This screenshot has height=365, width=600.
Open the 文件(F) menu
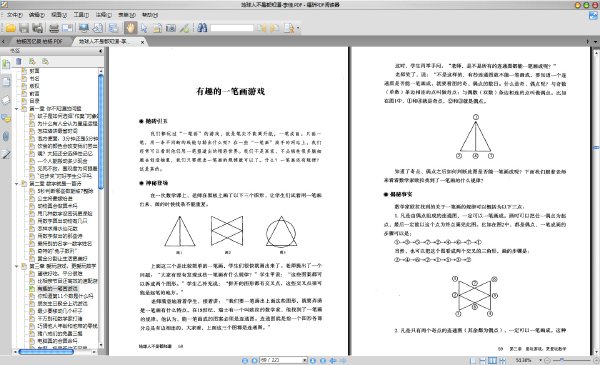[x=14, y=15]
